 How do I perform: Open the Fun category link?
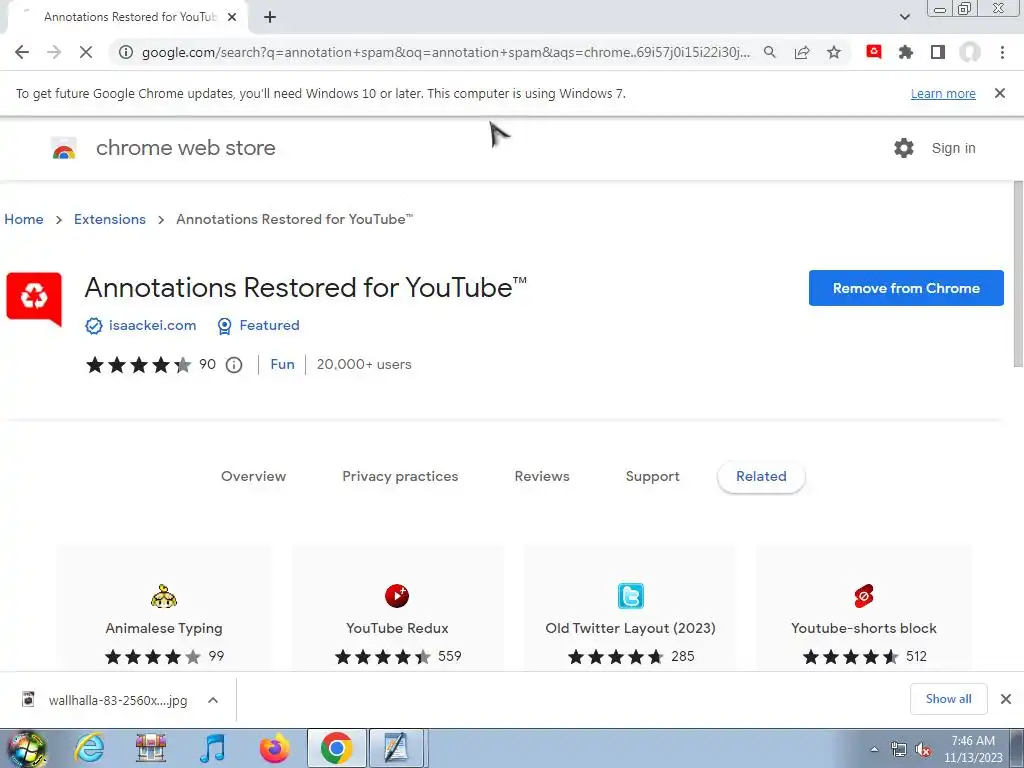click(282, 364)
